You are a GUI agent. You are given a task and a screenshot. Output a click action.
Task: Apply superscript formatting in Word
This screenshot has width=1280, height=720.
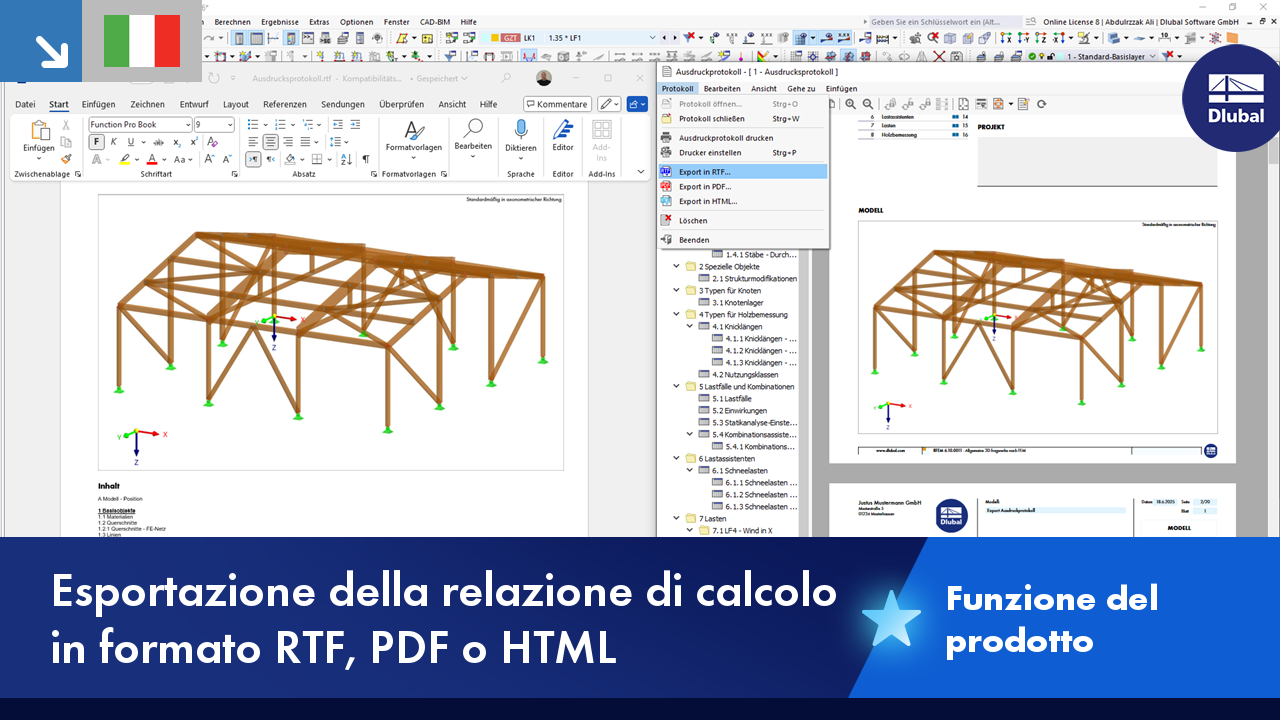(193, 142)
